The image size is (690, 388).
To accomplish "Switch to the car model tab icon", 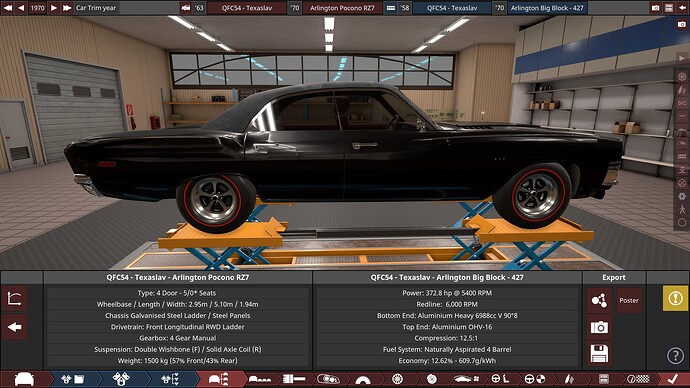I will click(x=24, y=379).
